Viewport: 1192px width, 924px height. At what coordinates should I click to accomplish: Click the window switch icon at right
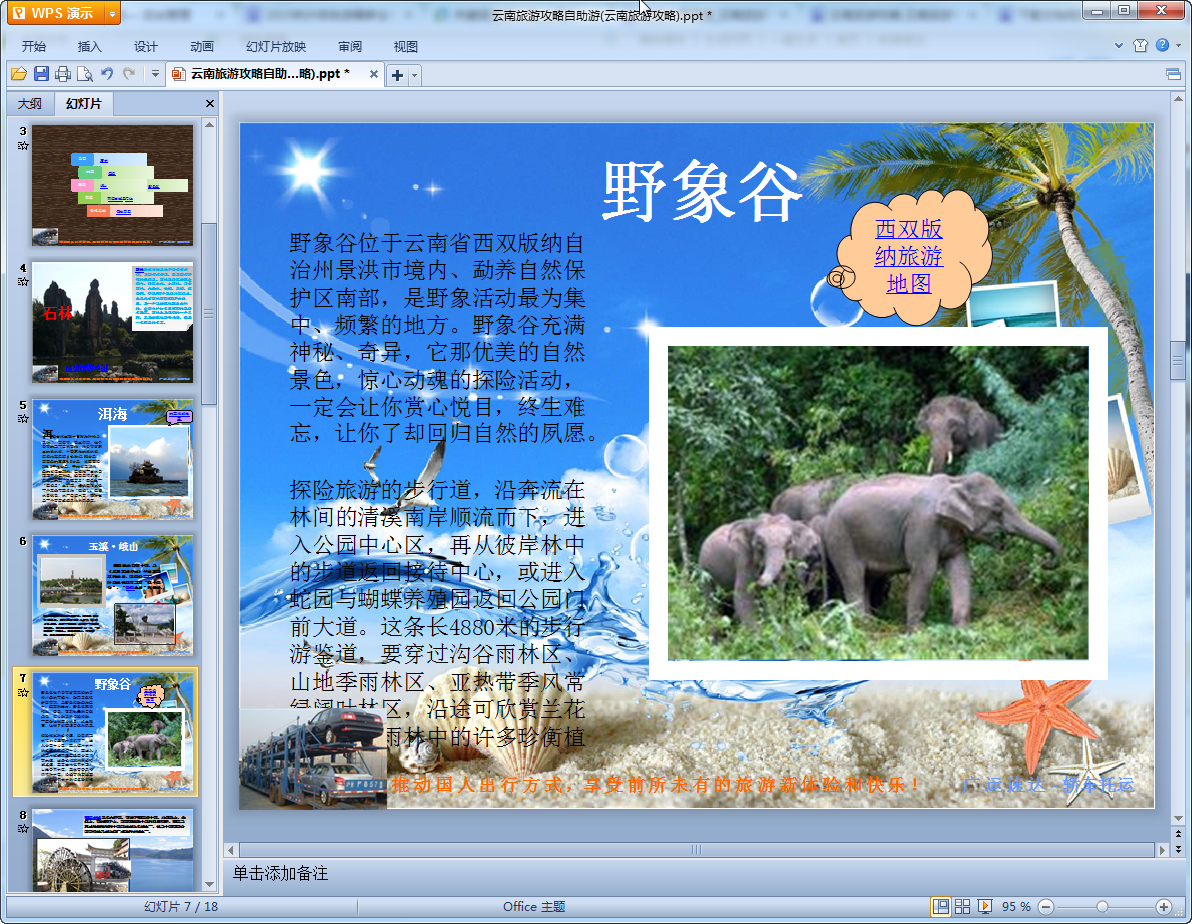[1173, 74]
